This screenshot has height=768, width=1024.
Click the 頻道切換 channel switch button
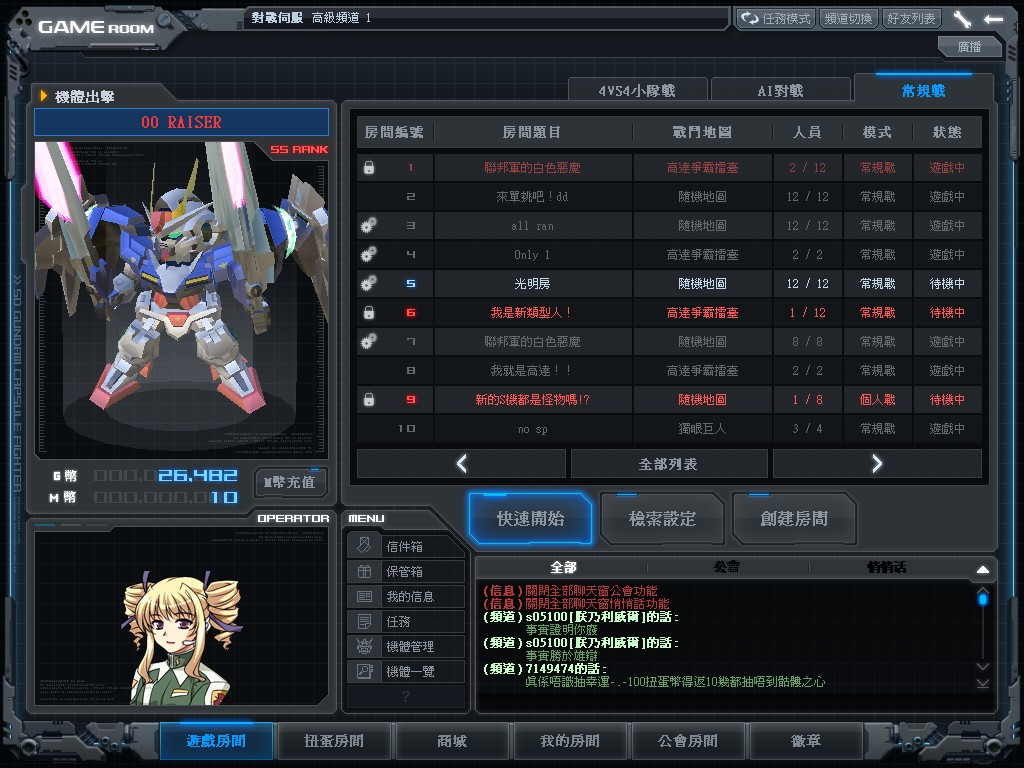tap(848, 18)
